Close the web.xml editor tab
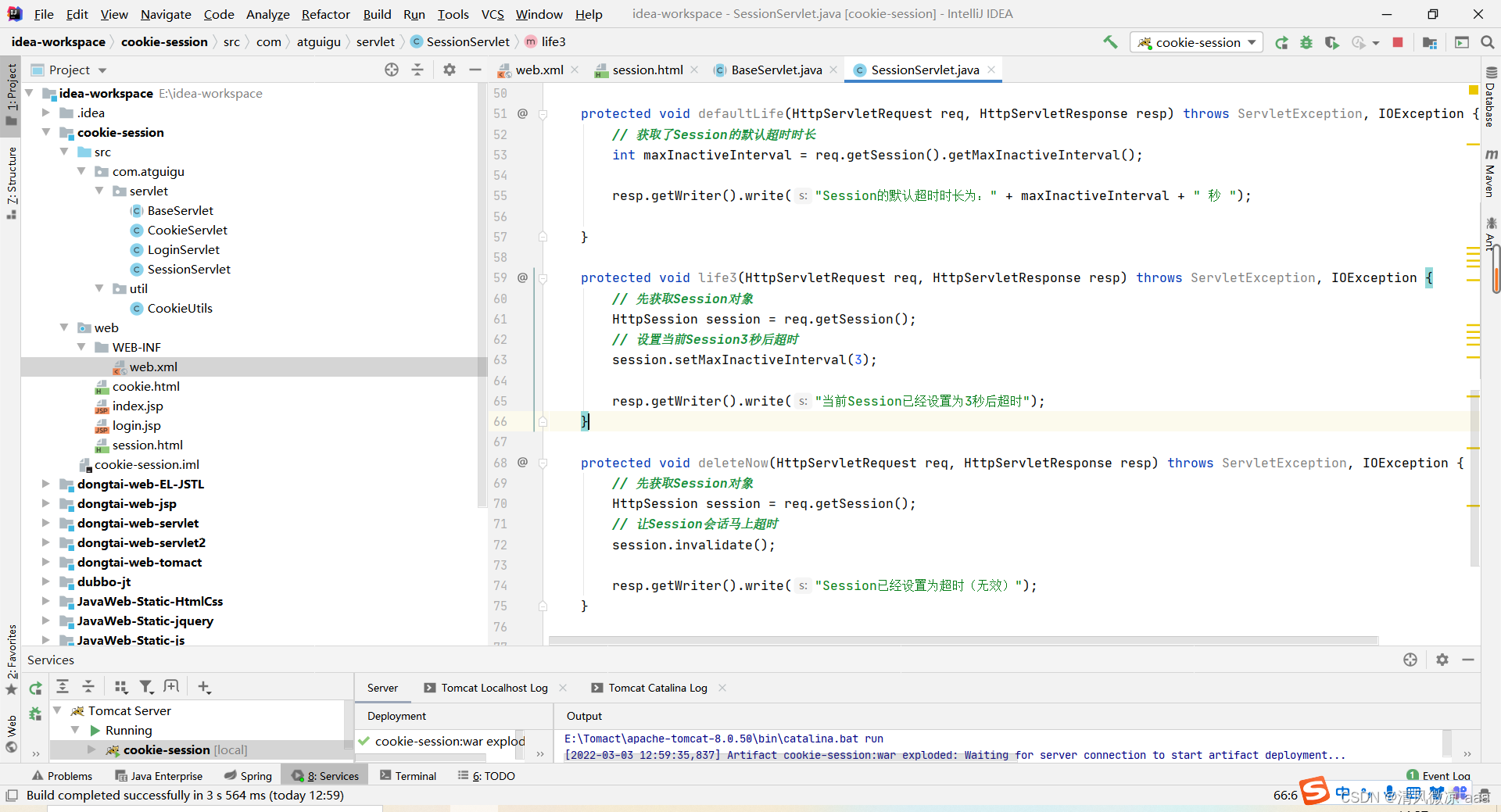The image size is (1501, 812). coord(575,70)
